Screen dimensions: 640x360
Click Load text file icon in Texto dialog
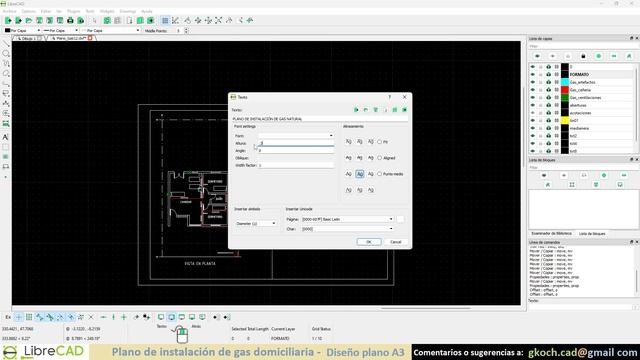coord(366,110)
